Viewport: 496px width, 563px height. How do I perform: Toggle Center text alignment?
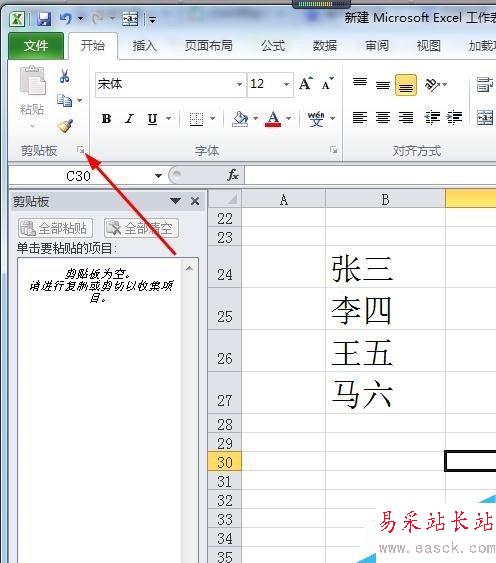[x=383, y=117]
